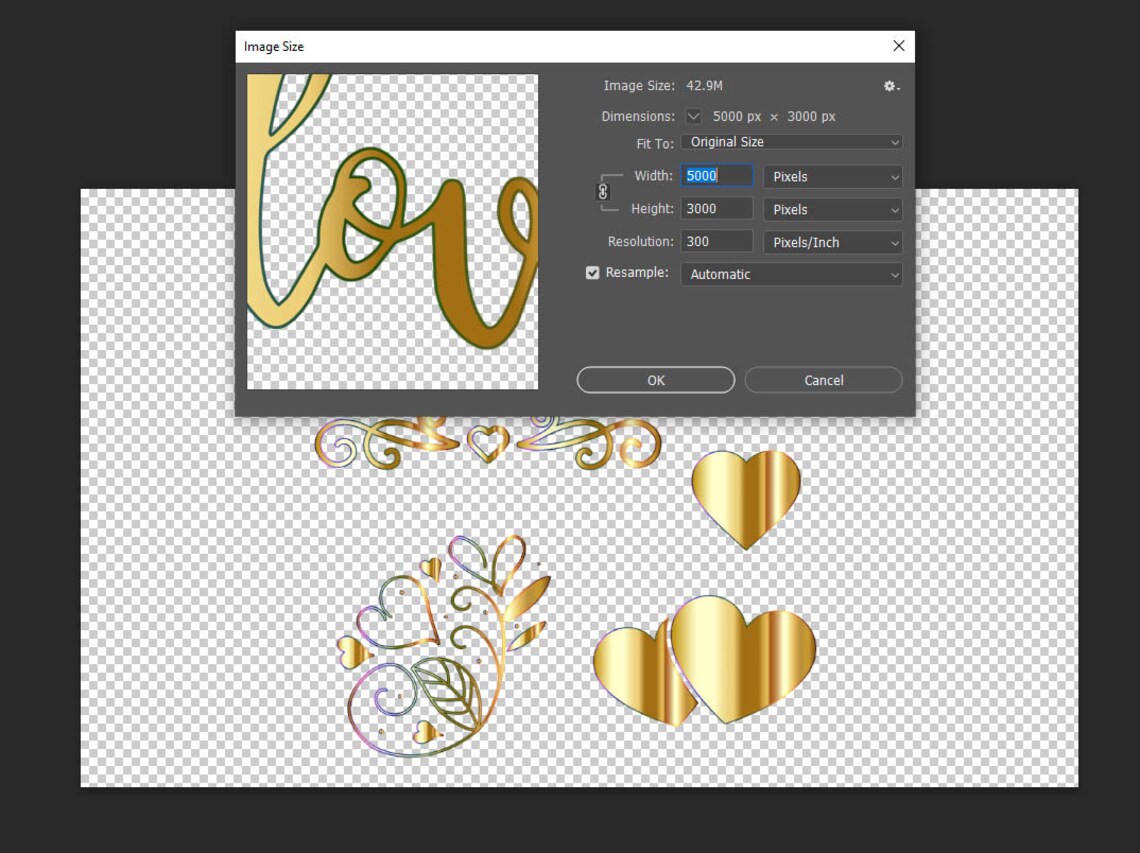The image size is (1140, 853).
Task: Close the Image Size dialog with X
Action: (898, 45)
